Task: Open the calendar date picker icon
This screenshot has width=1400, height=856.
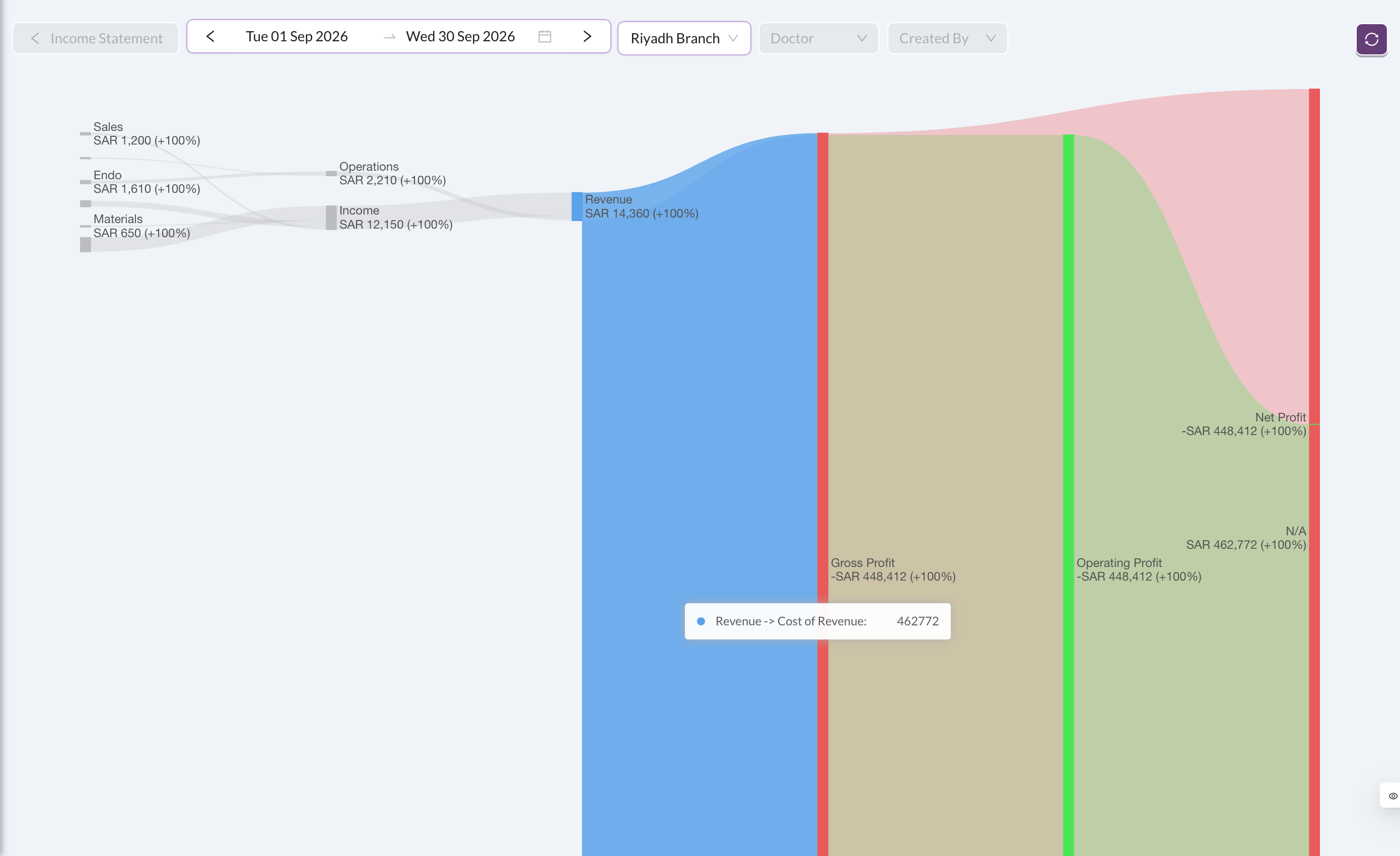Action: tap(544, 36)
